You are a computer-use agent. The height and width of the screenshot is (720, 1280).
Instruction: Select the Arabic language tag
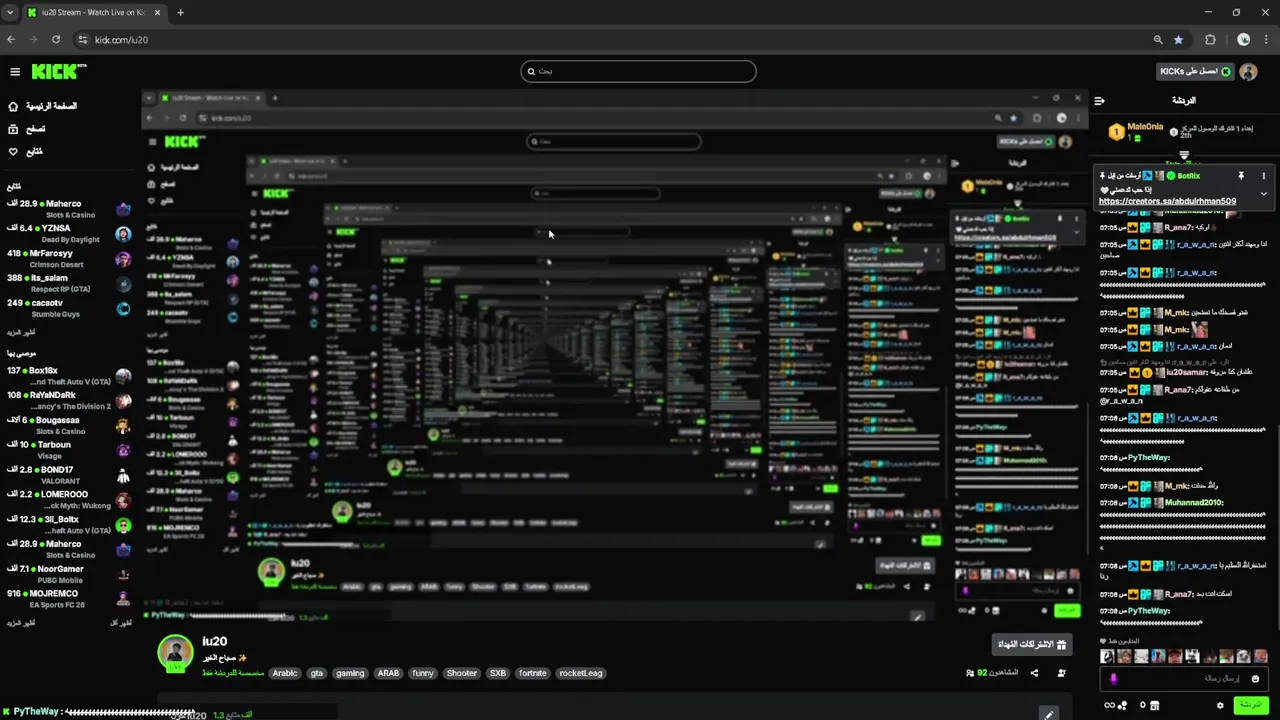(285, 673)
